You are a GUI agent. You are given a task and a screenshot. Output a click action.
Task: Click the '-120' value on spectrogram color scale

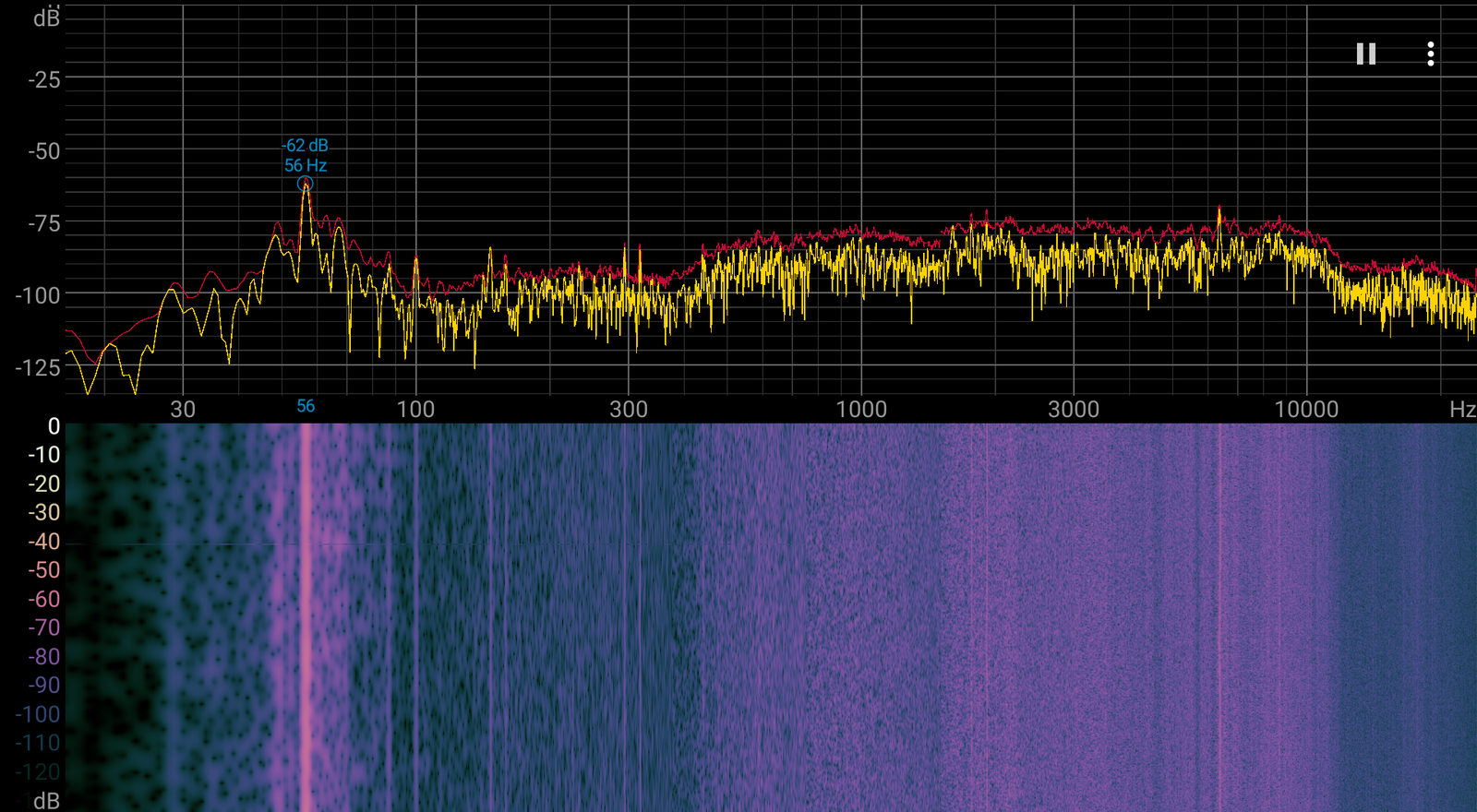(38, 771)
